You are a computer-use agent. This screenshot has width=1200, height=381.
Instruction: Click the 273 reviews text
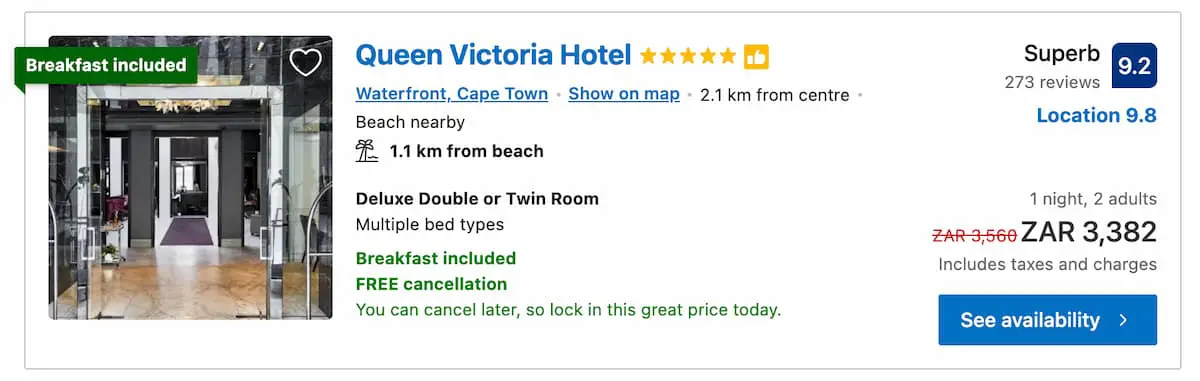click(1052, 82)
